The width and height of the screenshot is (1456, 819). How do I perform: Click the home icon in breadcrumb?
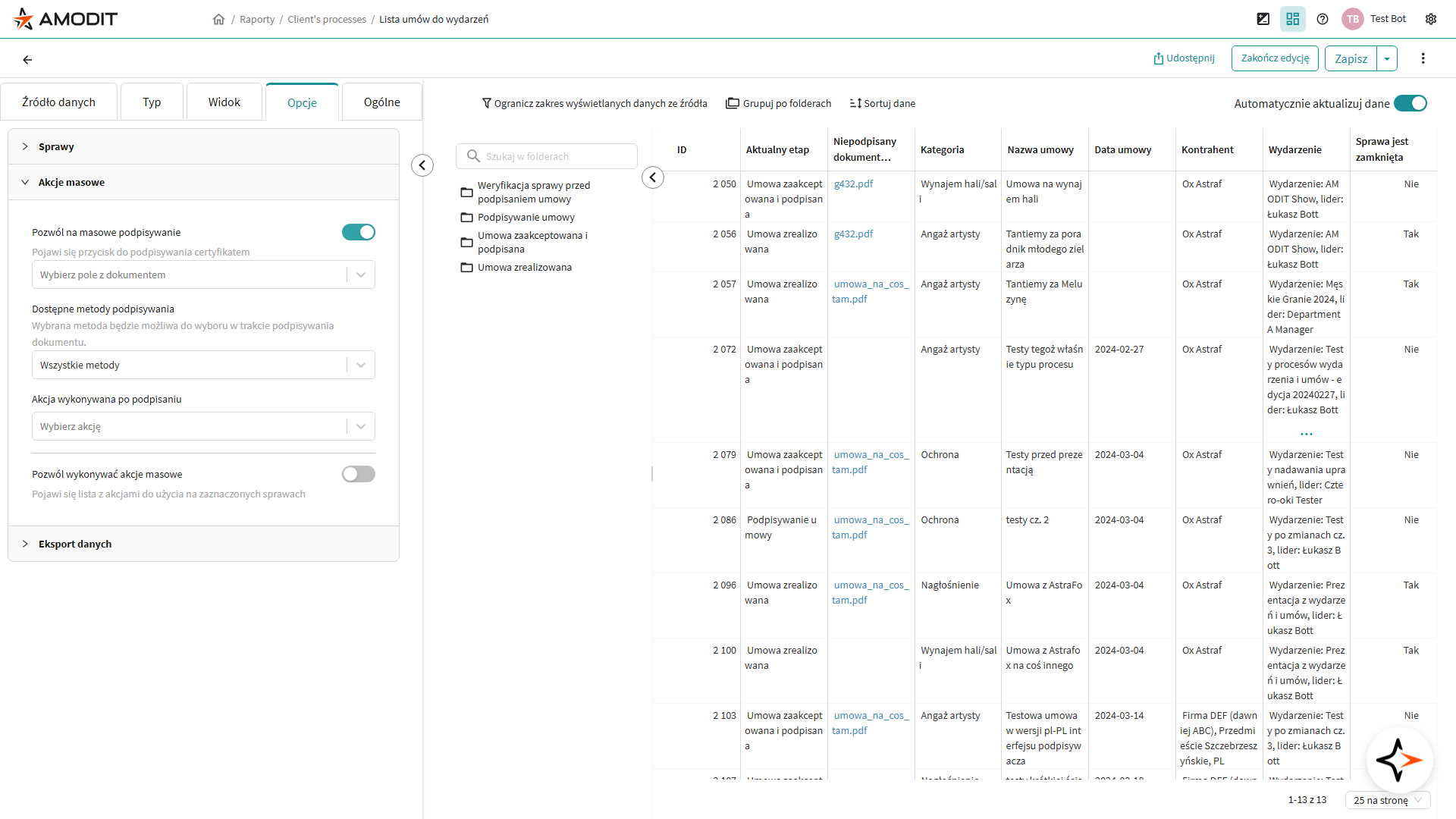tap(218, 19)
